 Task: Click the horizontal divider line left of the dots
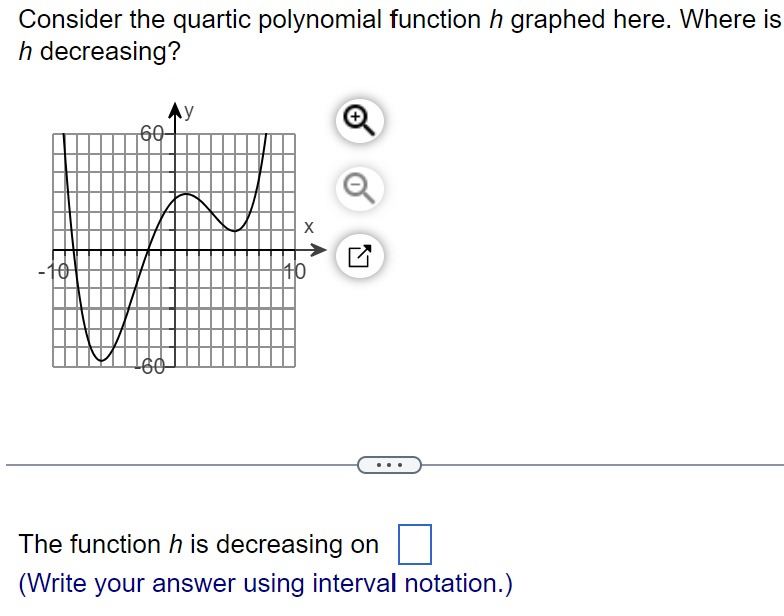click(x=182, y=465)
